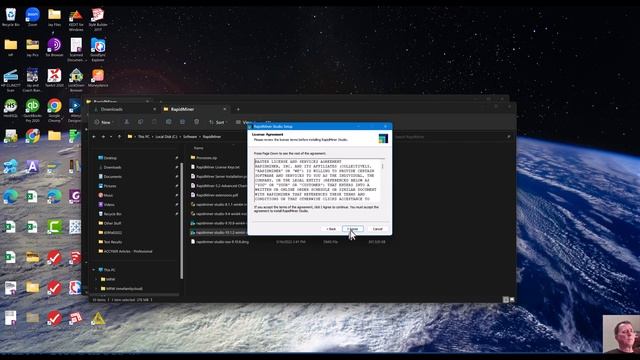The image size is (640, 360).
Task: Go up one folder level in Explorer
Action: tap(119, 137)
